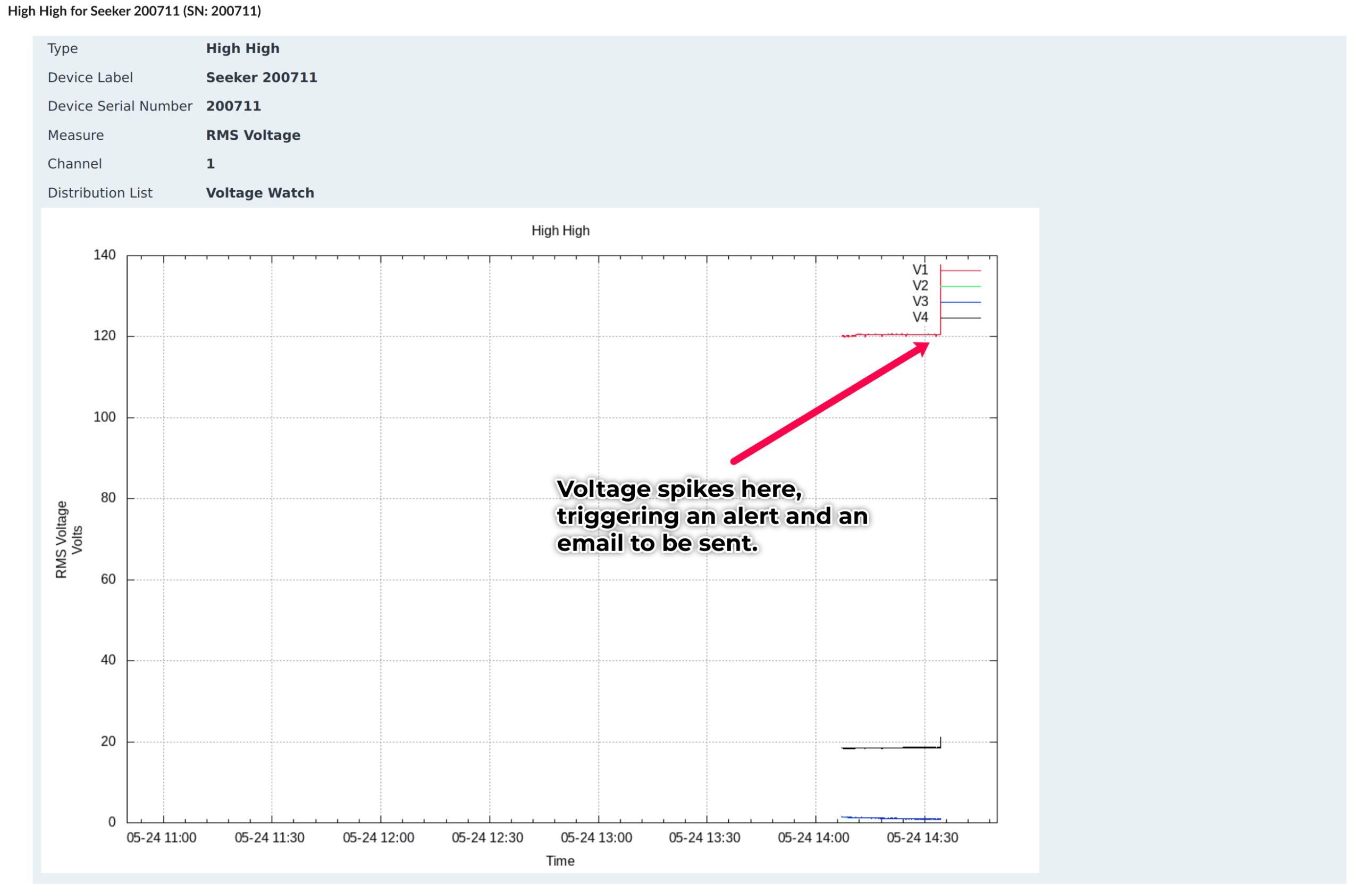Select the V3 legend entry

921,301
